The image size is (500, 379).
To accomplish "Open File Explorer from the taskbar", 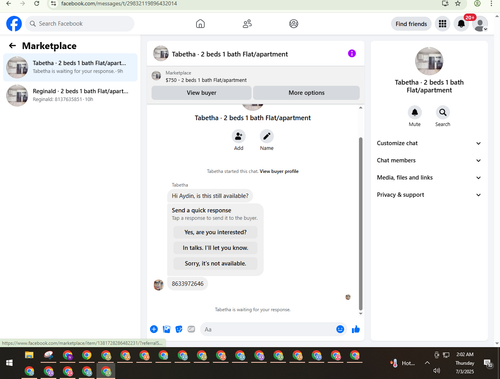I will (29, 355).
